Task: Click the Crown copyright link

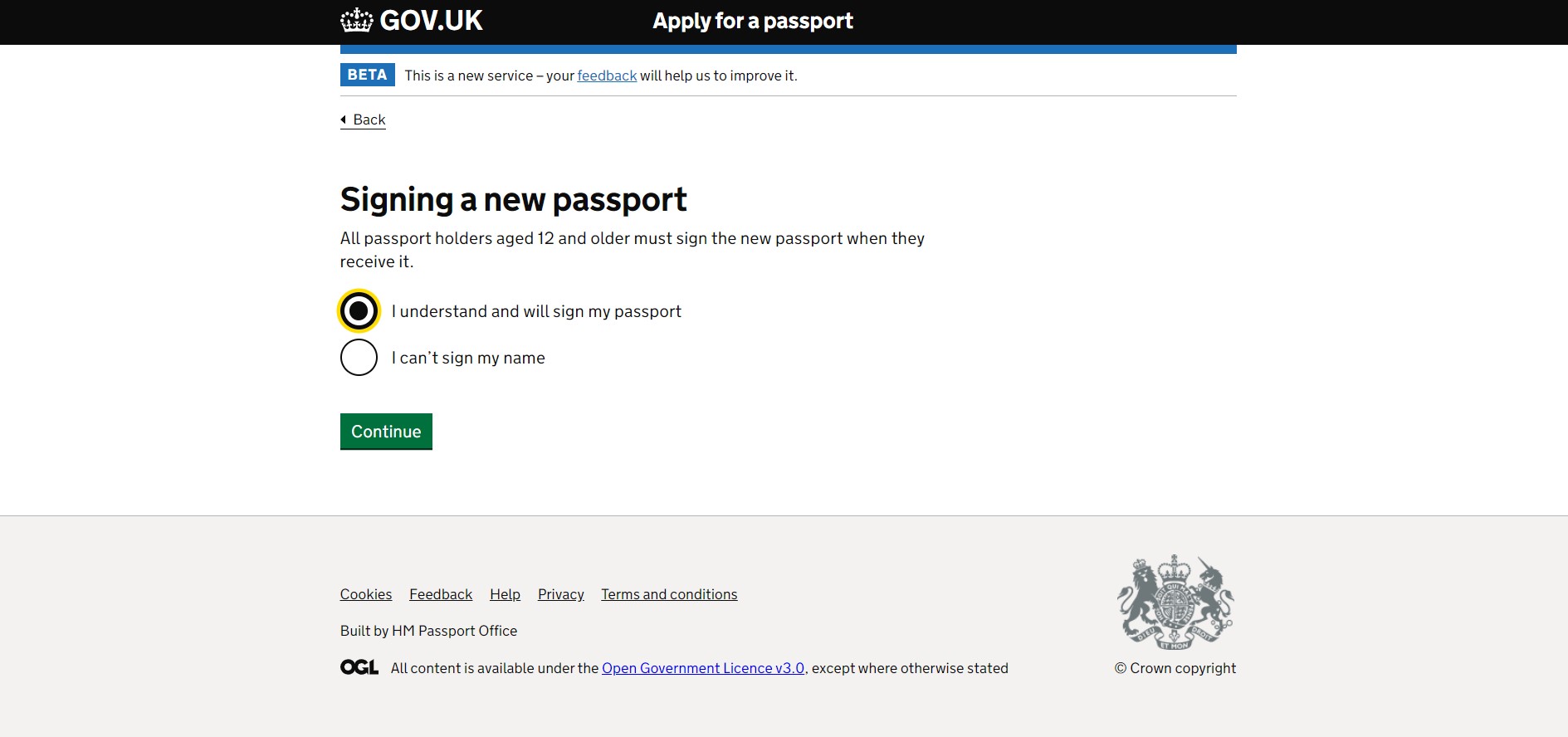Action: [x=1175, y=668]
